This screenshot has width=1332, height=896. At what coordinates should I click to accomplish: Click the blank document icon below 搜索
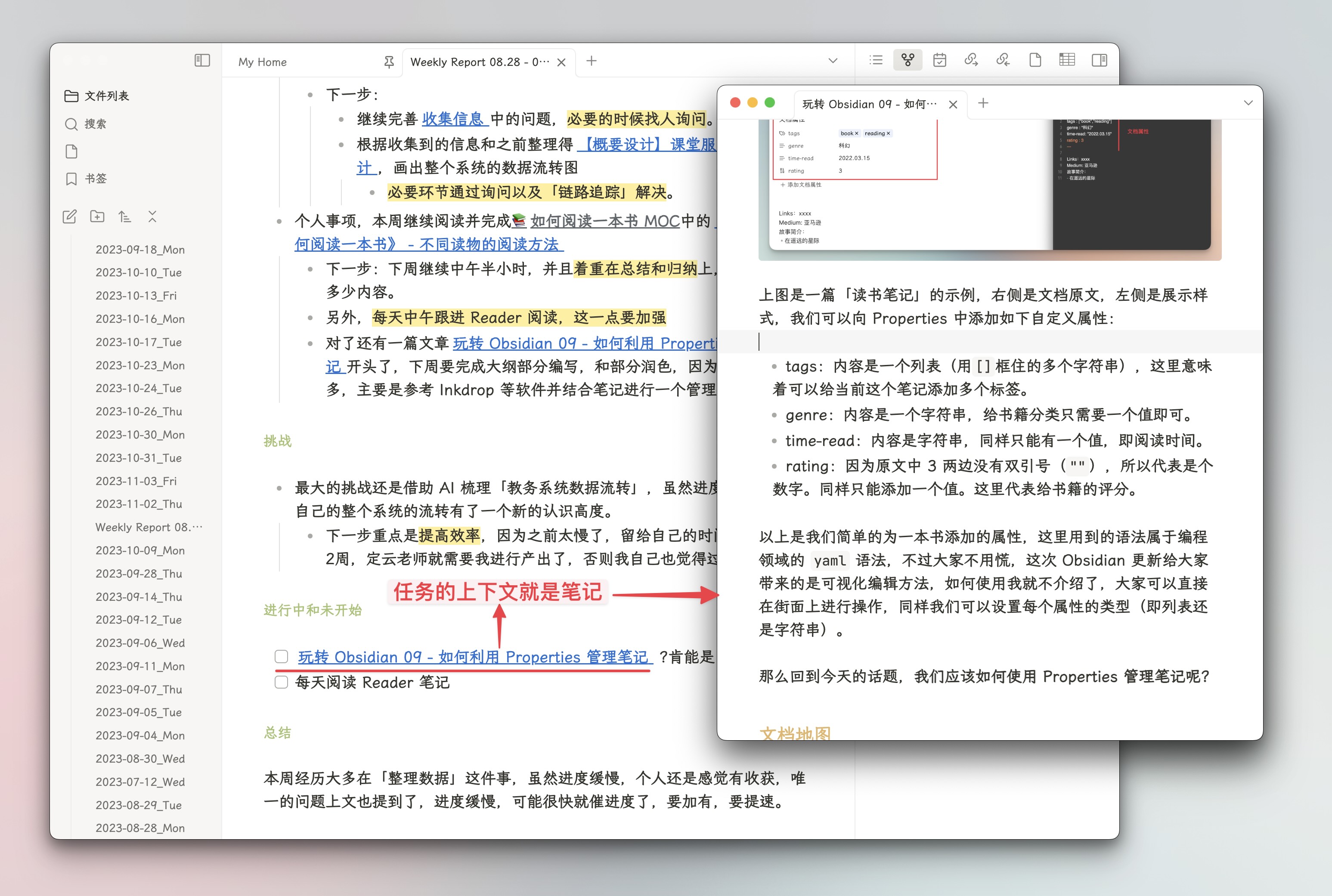[71, 151]
